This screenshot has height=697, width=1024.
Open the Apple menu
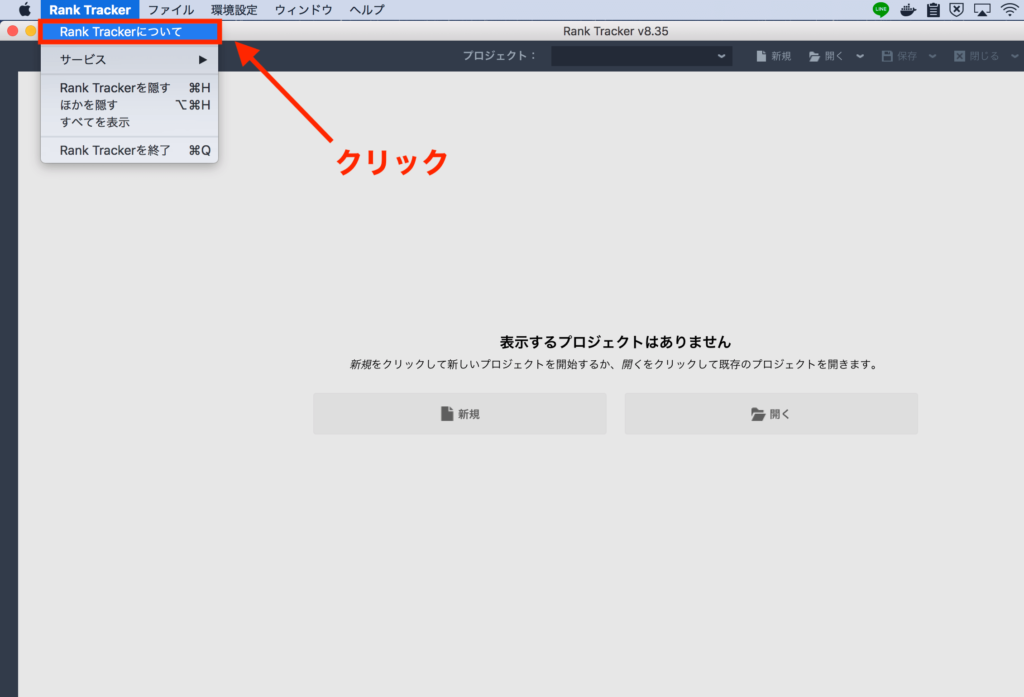tap(24, 9)
